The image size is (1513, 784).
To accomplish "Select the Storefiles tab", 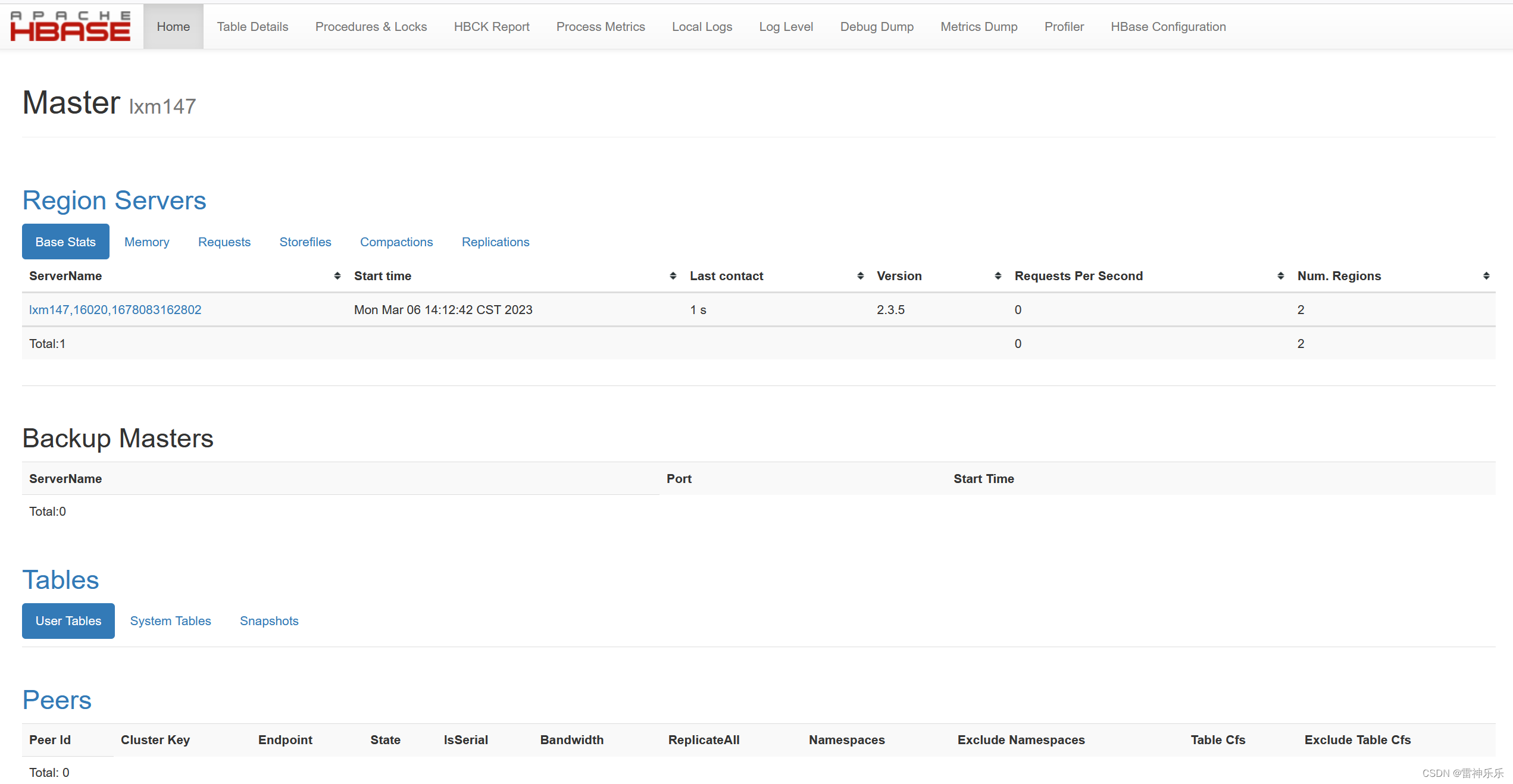I will (x=305, y=242).
